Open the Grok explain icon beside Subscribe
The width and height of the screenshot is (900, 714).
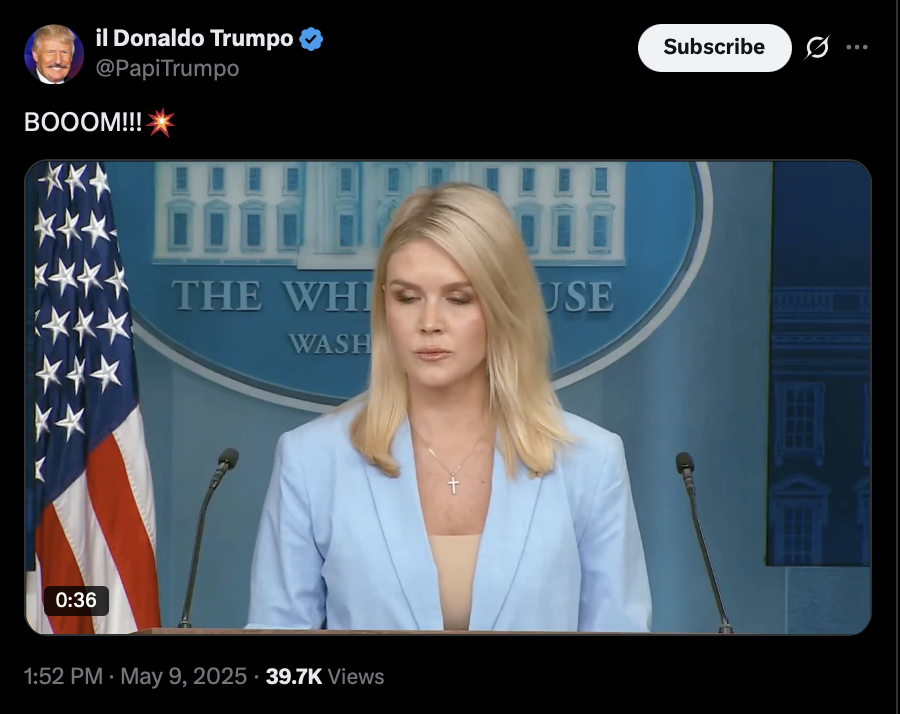point(817,47)
